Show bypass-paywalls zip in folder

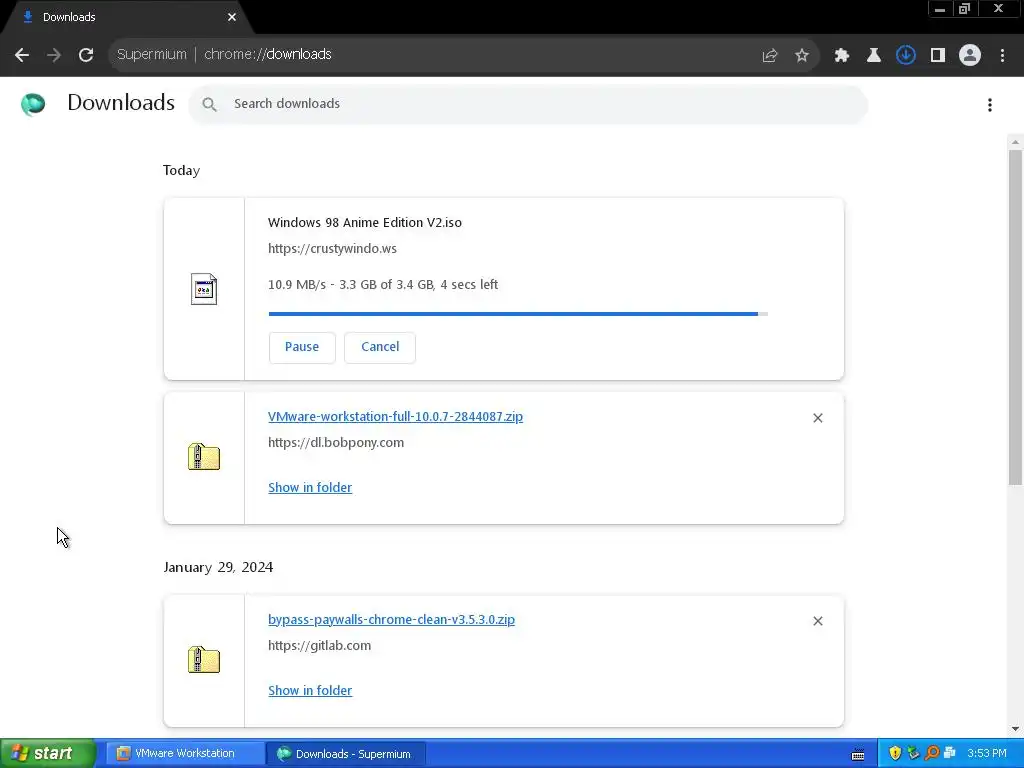coord(310,691)
